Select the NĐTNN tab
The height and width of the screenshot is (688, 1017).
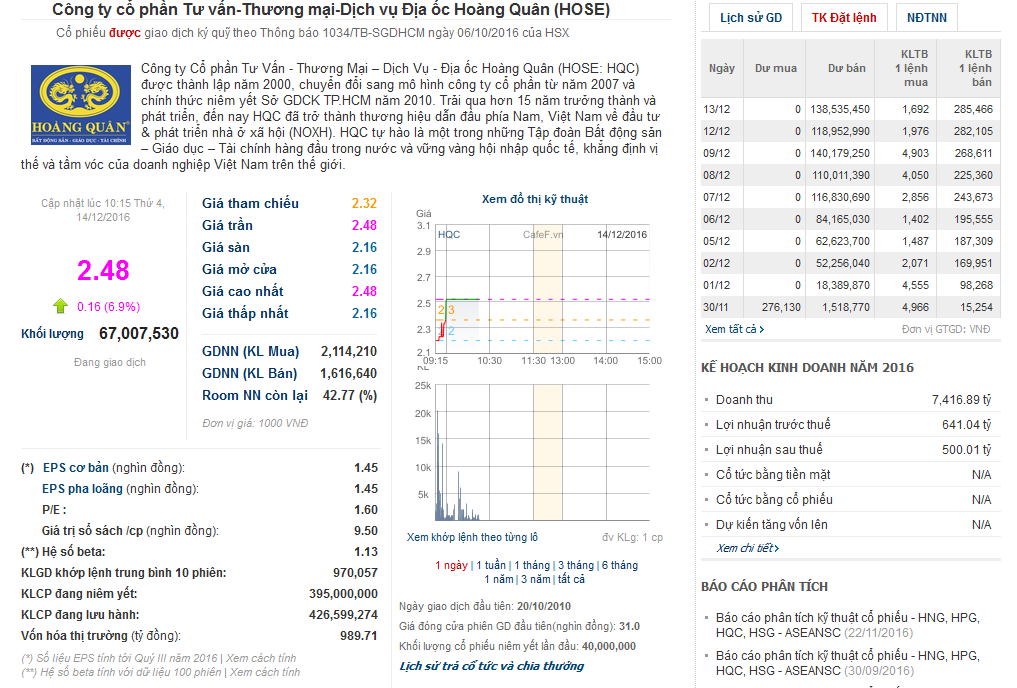[x=926, y=18]
